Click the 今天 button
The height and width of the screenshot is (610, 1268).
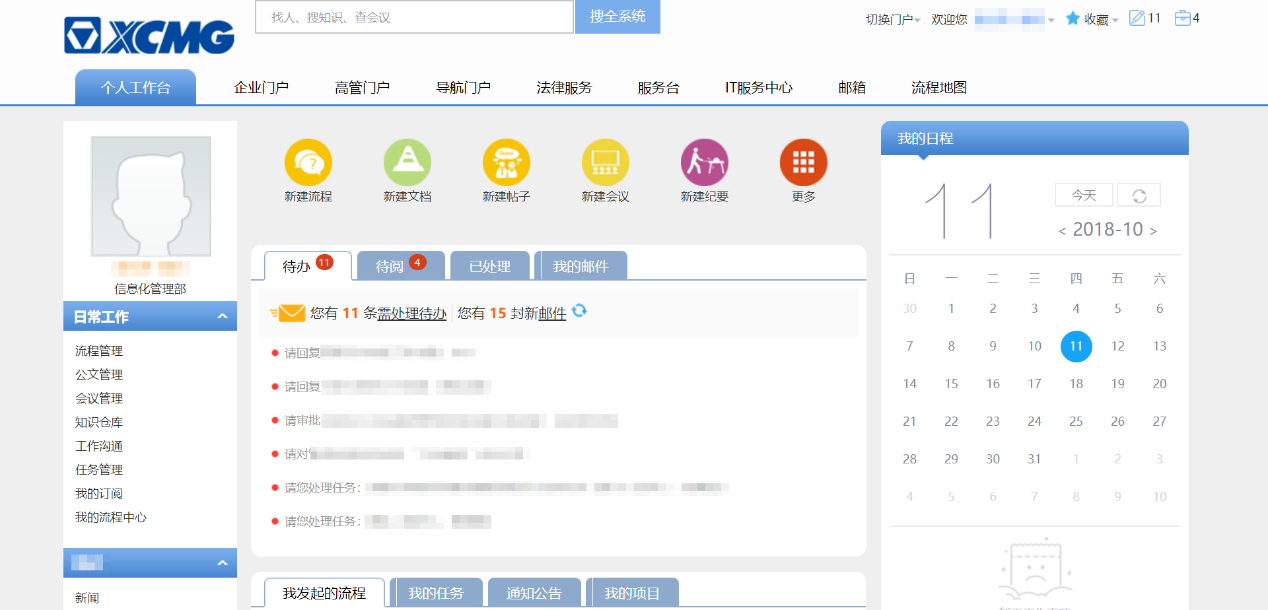point(1084,195)
